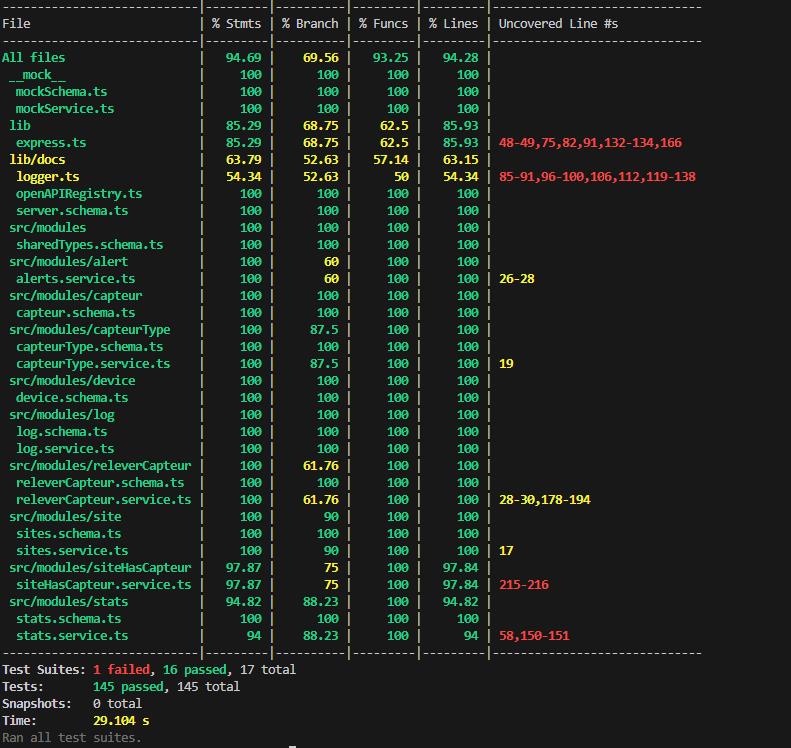The image size is (791, 748).
Task: Click the 'src/modules/stats' folder row
Action: [x=69, y=602]
